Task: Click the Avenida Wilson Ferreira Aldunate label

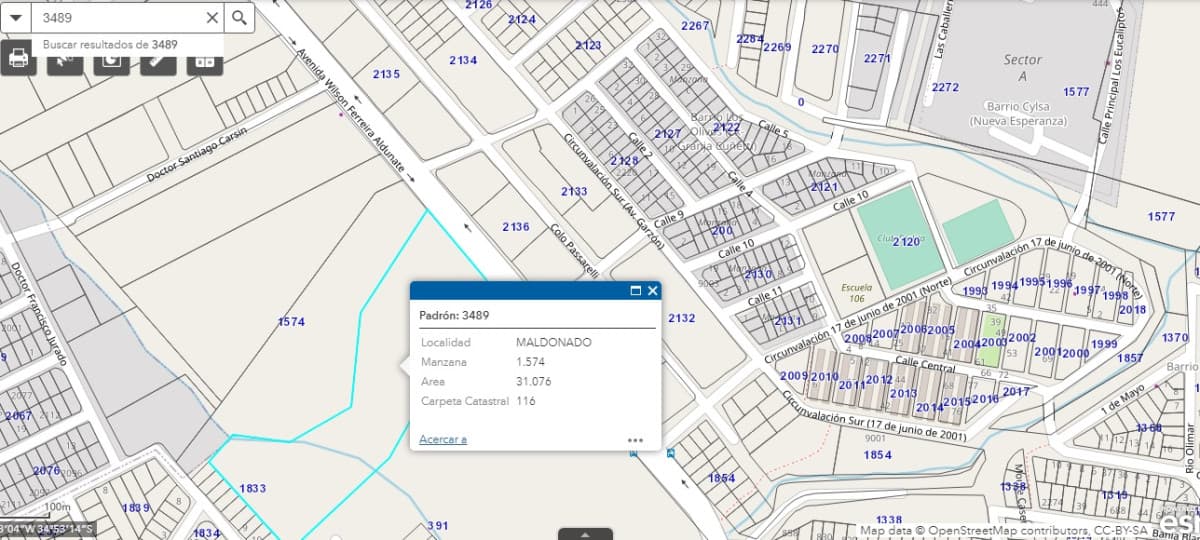Action: [x=350, y=111]
